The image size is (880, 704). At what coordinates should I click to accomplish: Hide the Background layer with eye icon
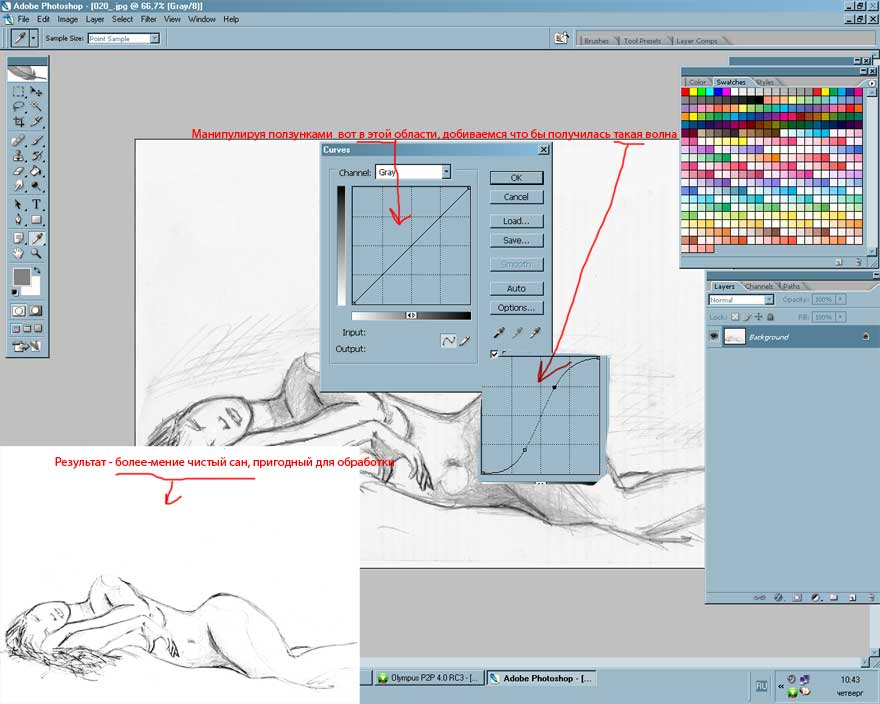click(714, 338)
